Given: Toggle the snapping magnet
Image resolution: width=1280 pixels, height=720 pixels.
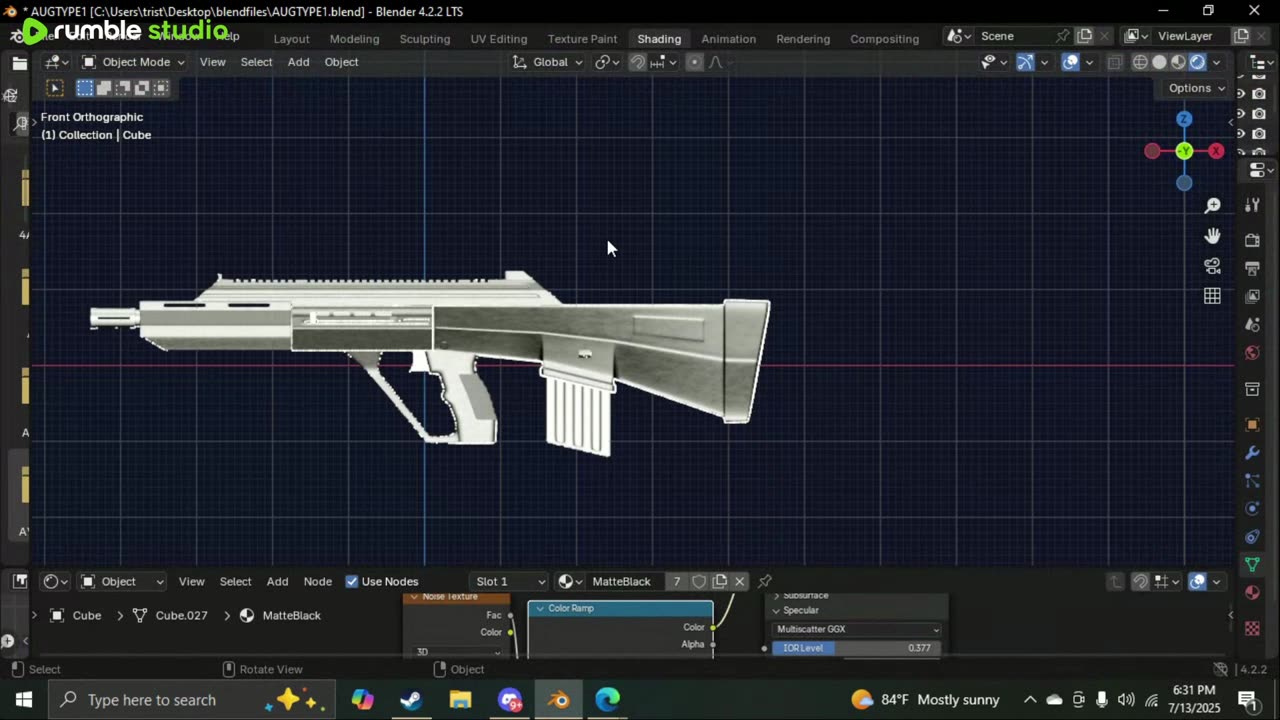Looking at the screenshot, I should tap(637, 62).
